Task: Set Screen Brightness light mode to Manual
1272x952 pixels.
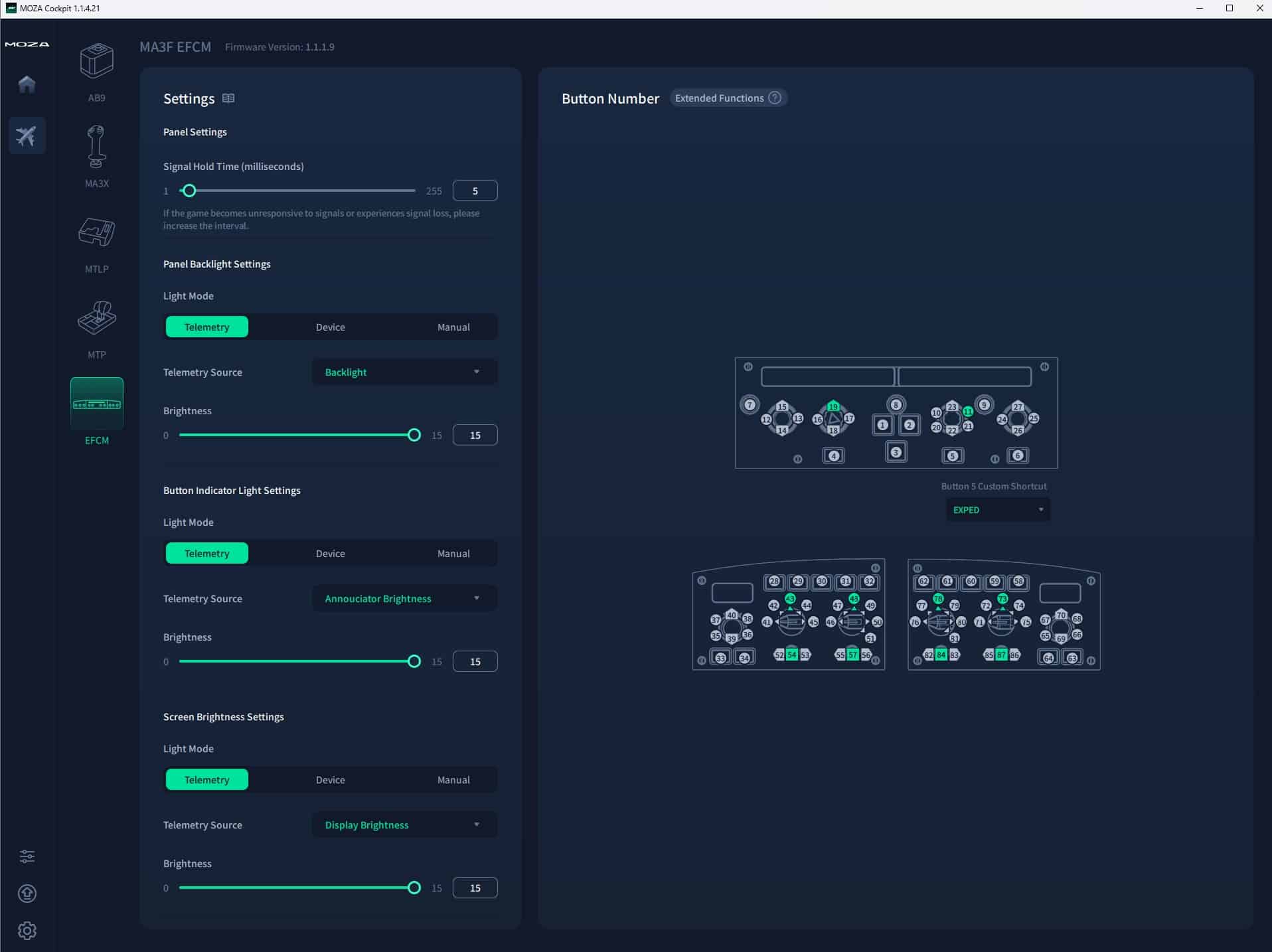Action: pyautogui.click(x=453, y=779)
